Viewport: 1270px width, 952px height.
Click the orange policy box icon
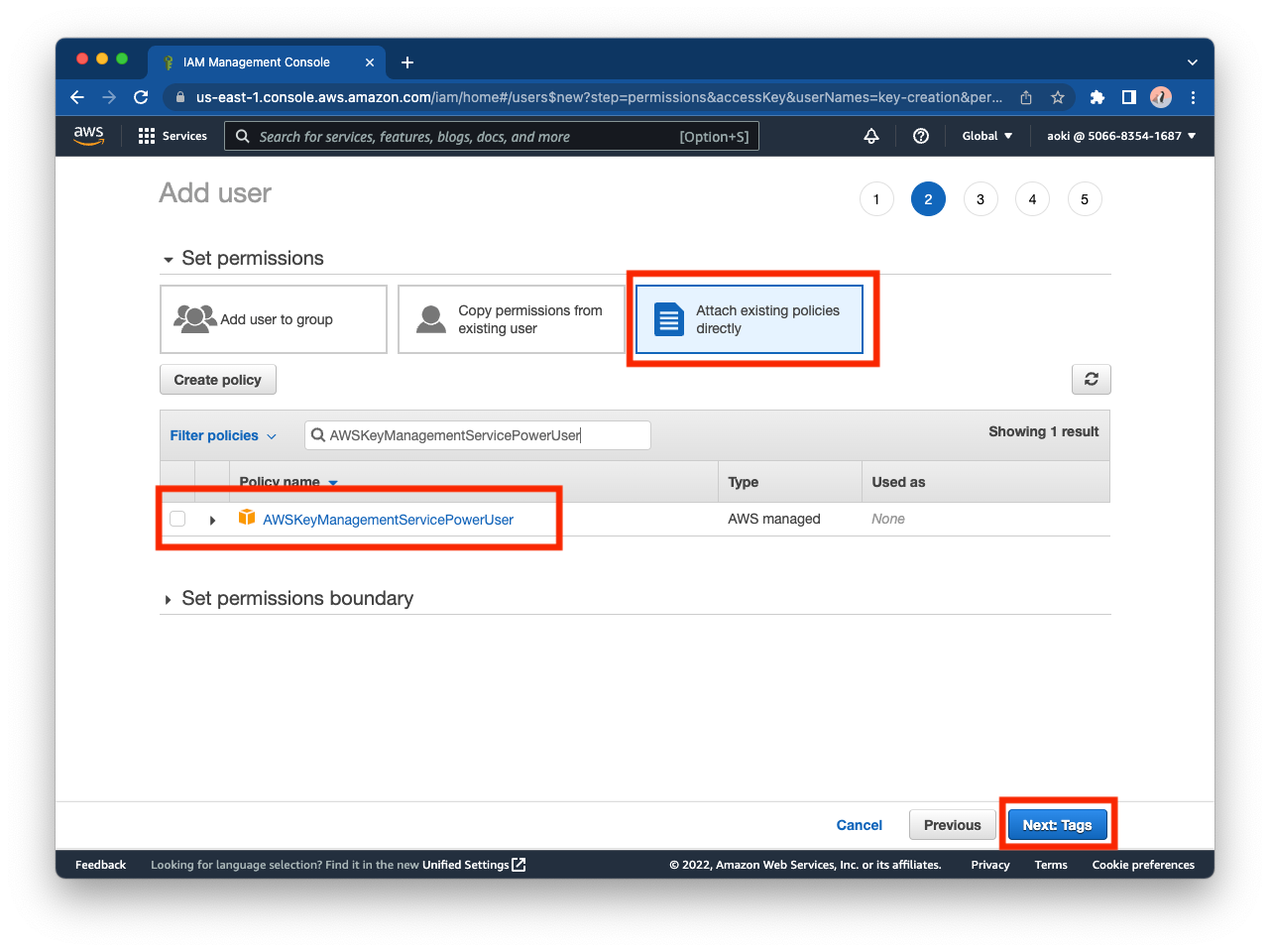pyautogui.click(x=247, y=518)
